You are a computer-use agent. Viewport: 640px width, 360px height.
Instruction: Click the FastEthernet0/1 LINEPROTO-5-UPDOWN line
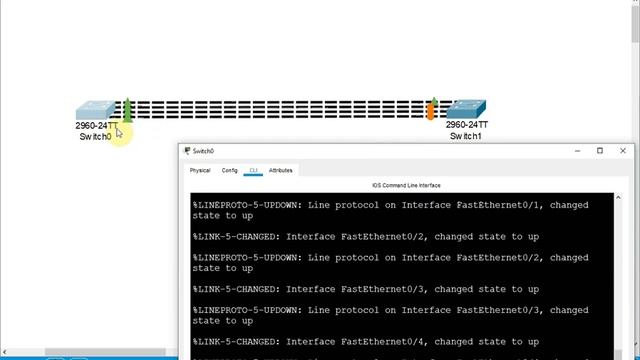[x=391, y=210]
